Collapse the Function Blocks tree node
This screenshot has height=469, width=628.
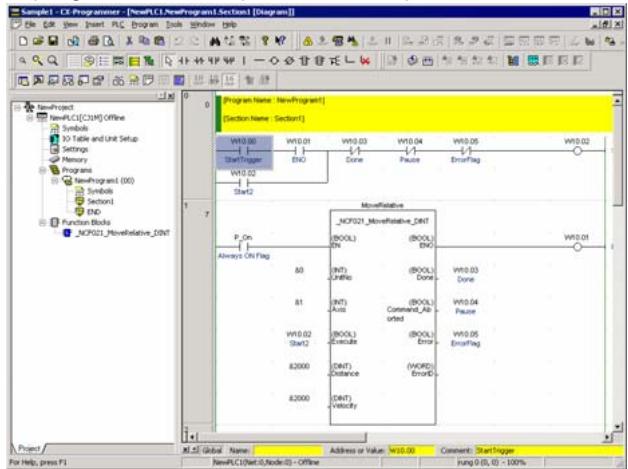(x=42, y=222)
